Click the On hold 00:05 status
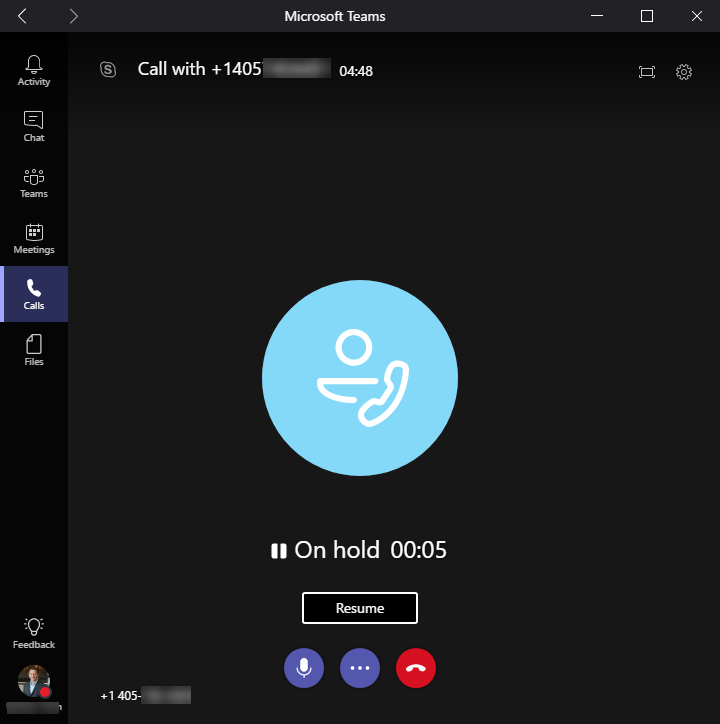This screenshot has height=724, width=720. tap(359, 550)
